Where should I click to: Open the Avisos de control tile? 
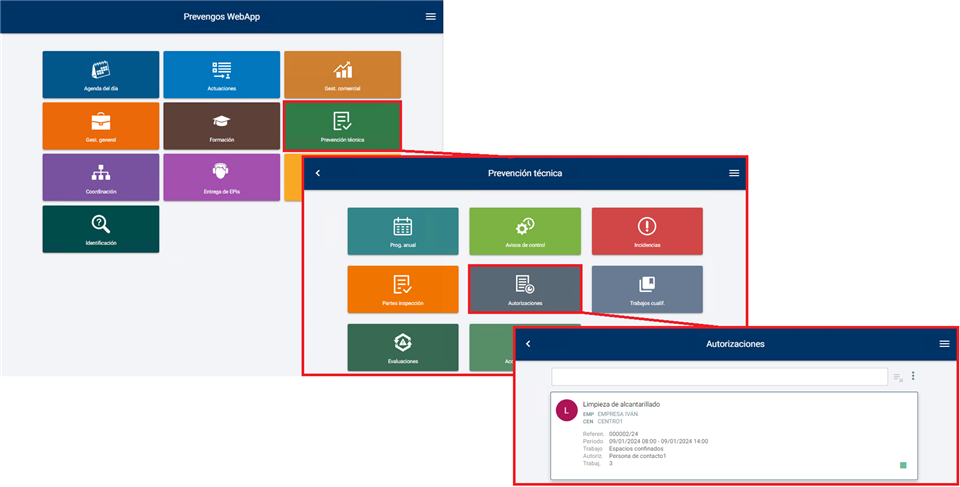(525, 231)
